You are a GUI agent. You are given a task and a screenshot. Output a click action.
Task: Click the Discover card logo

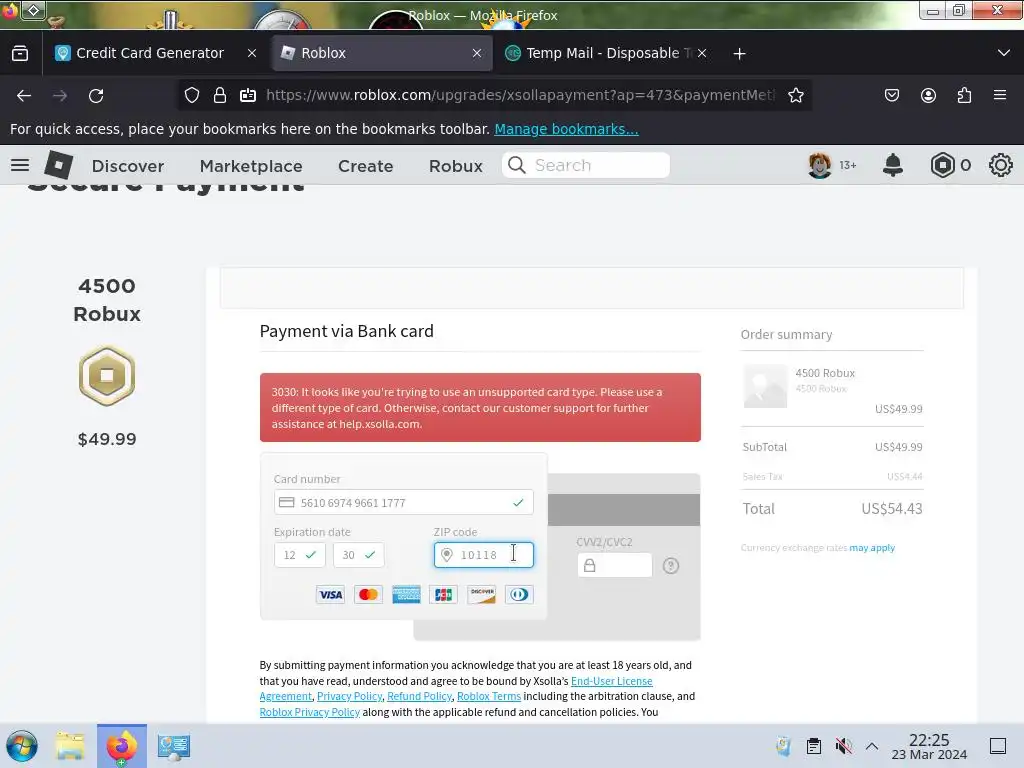(x=481, y=594)
